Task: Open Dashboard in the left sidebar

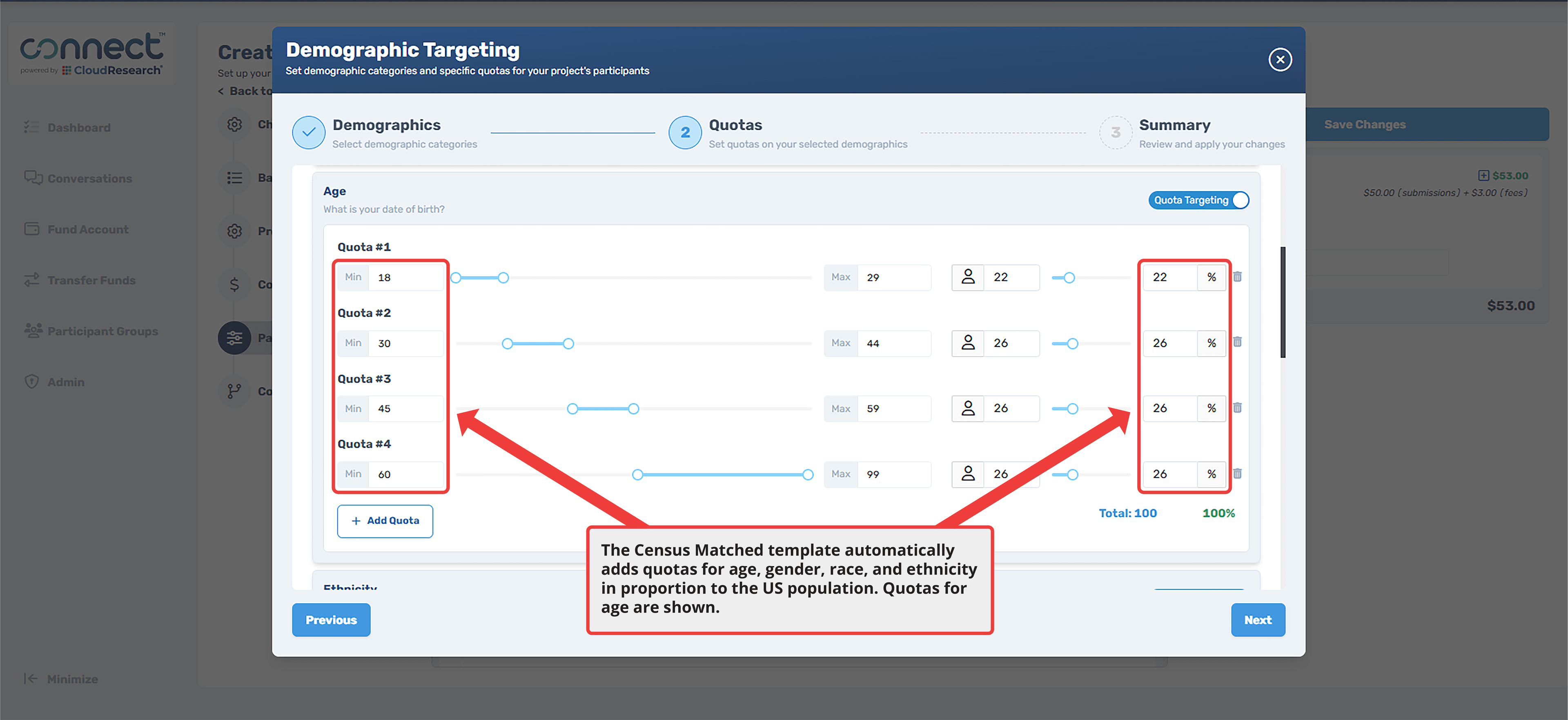Action: tap(67, 127)
